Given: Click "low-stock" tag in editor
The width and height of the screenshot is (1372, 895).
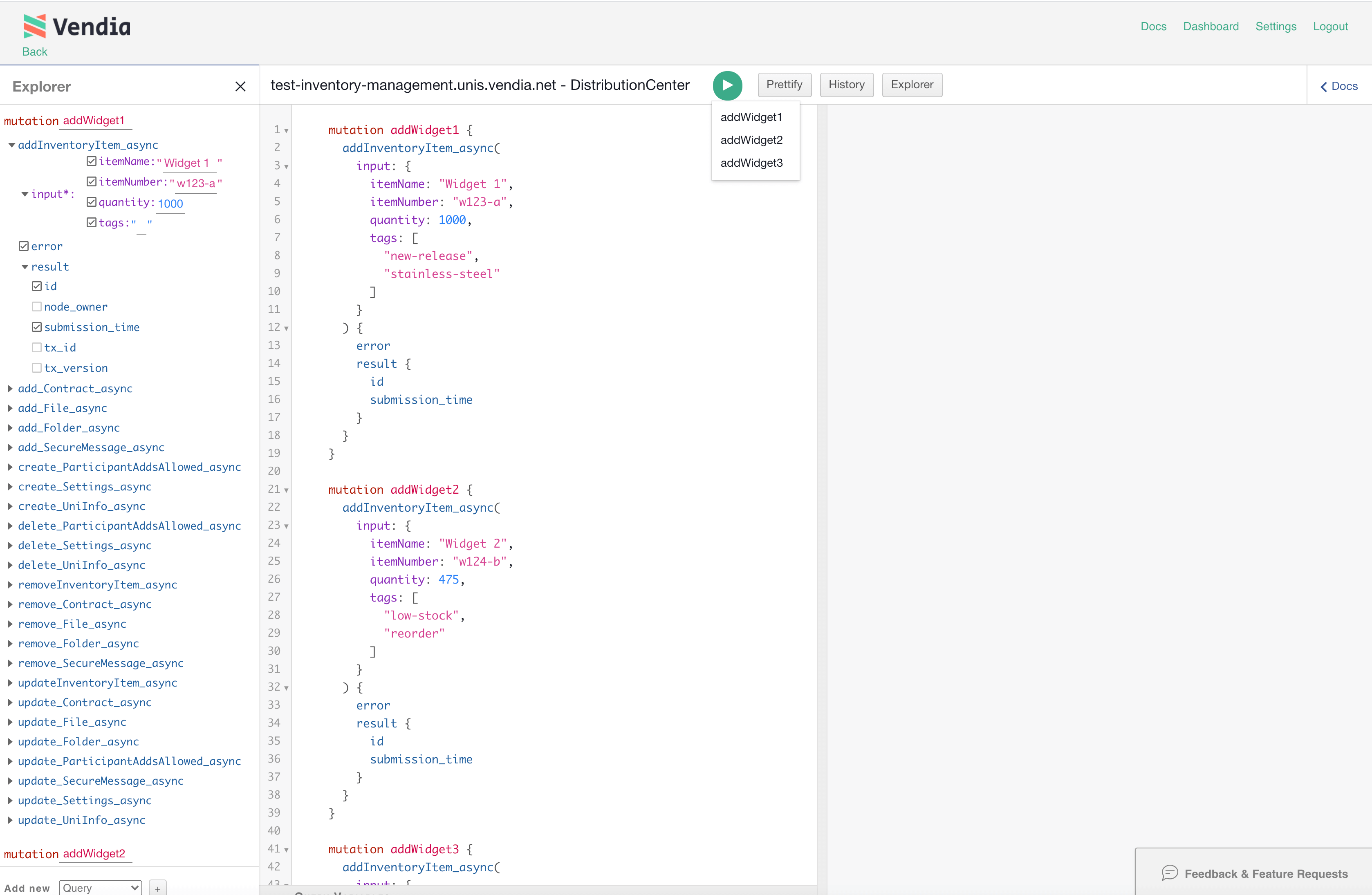Looking at the screenshot, I should pyautogui.click(x=421, y=615).
